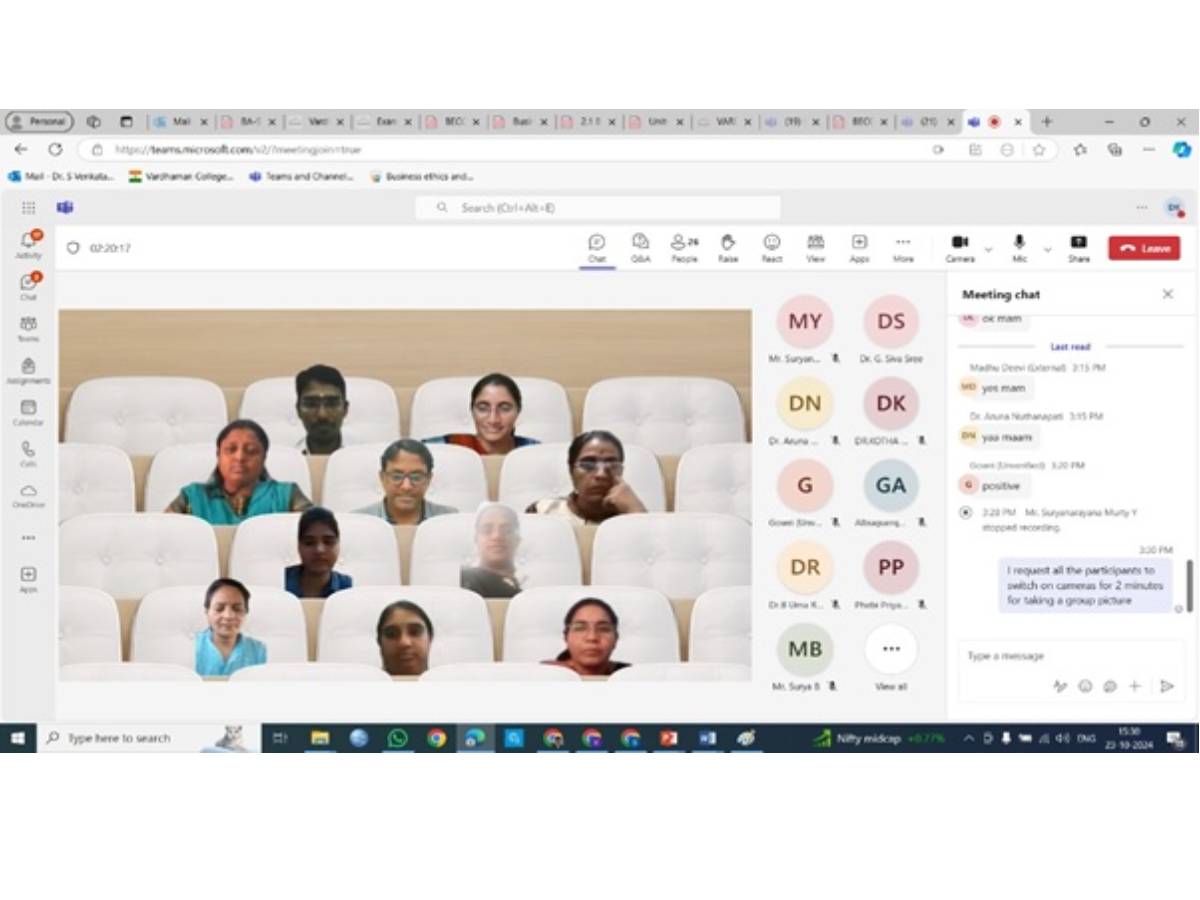
Task: Toggle the Mic mute button
Action: pos(1019,246)
